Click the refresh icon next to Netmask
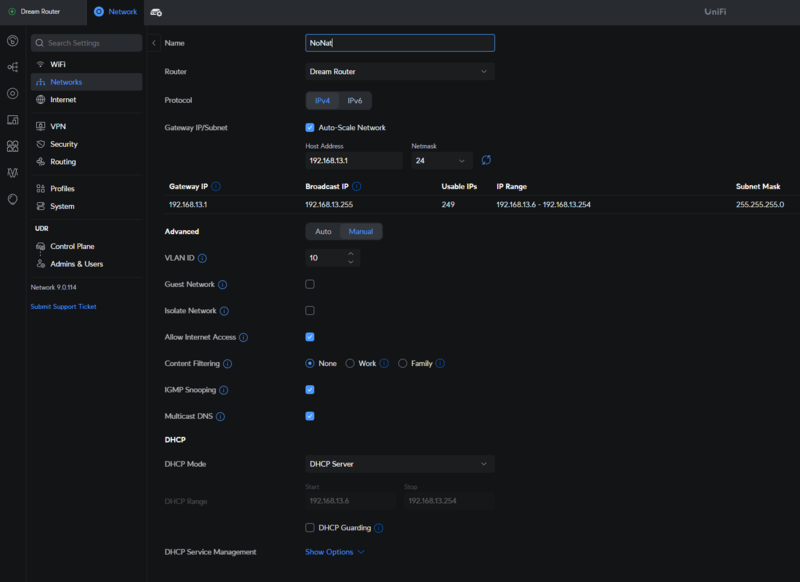This screenshot has width=800, height=582. [486, 160]
